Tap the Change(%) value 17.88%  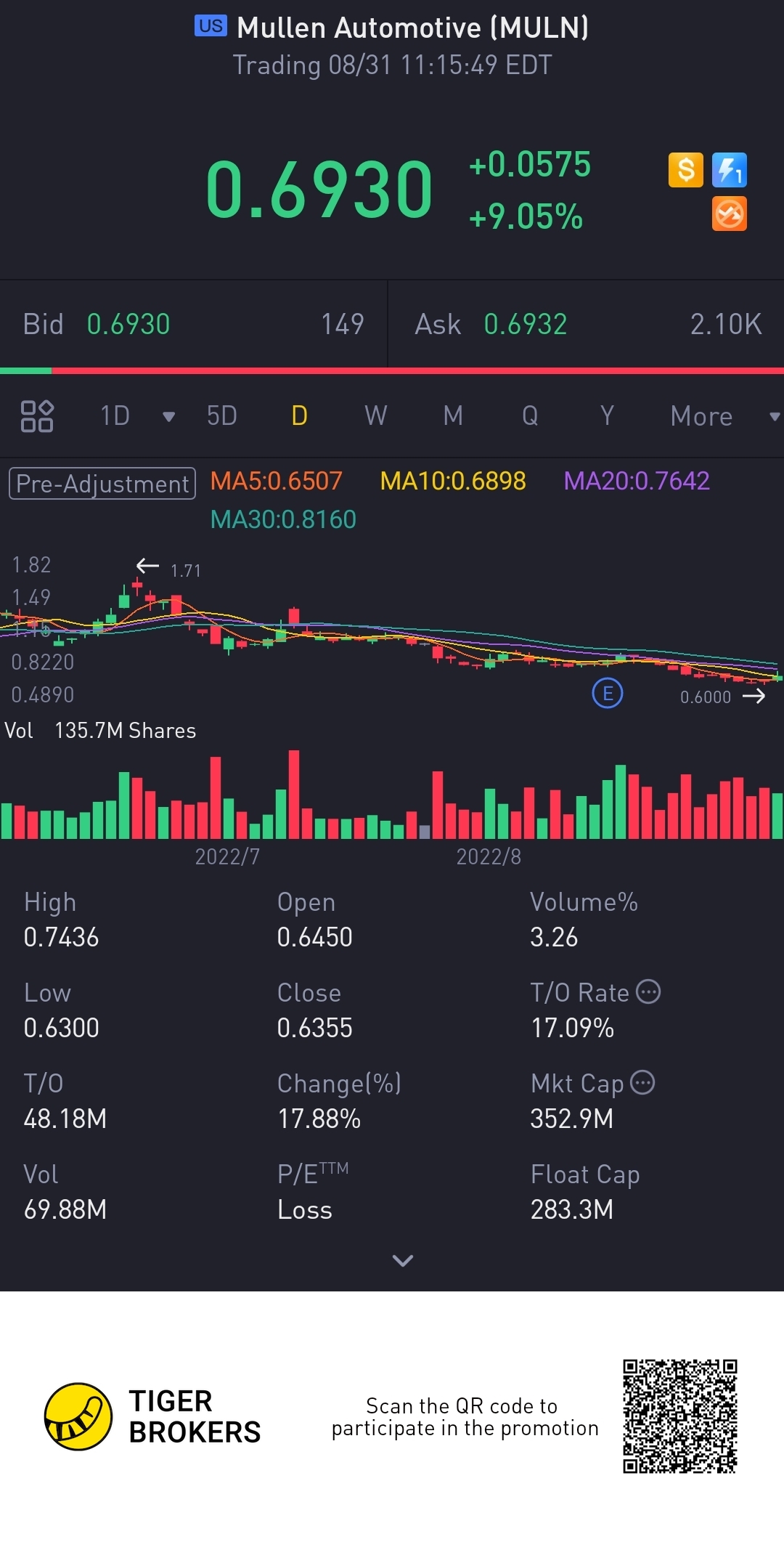[x=319, y=1119]
